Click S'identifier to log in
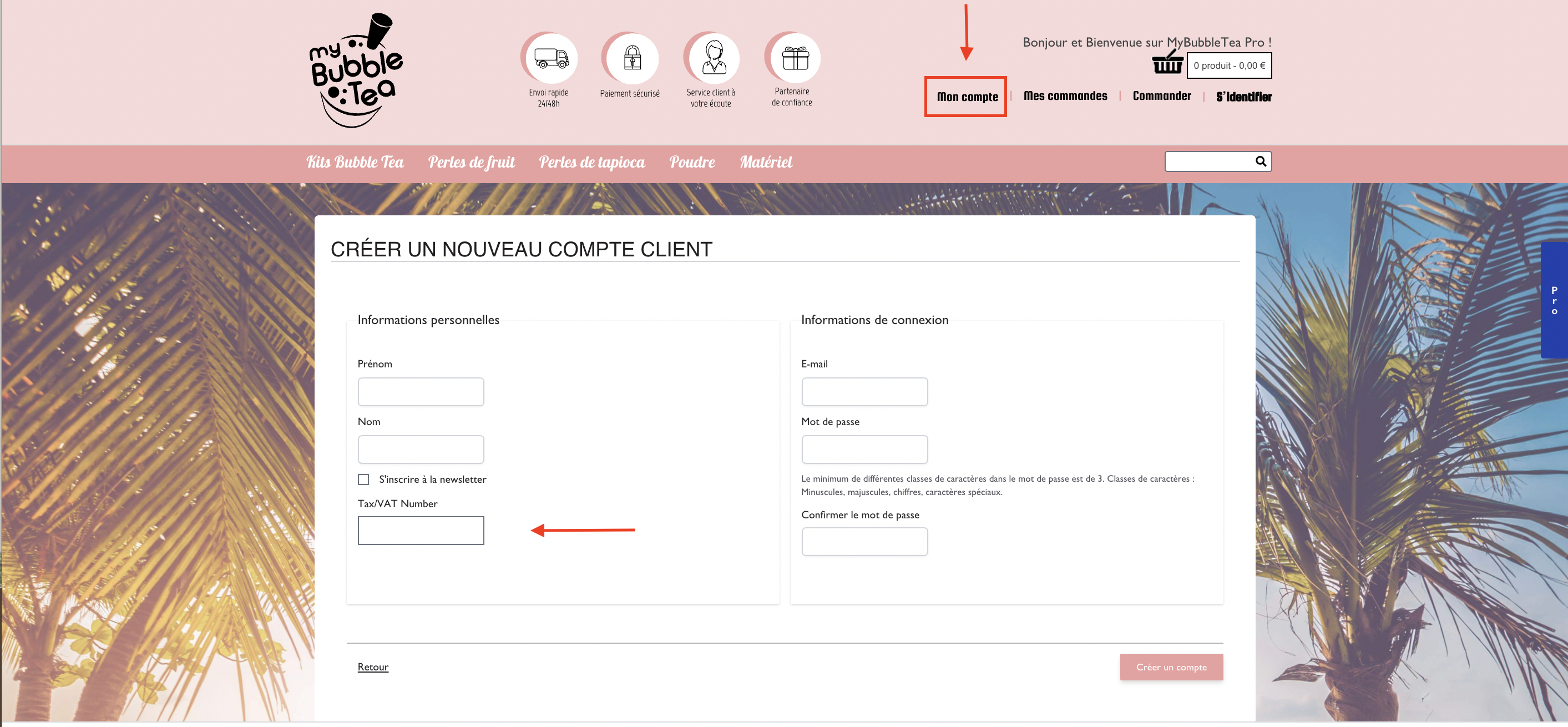 click(x=1243, y=97)
